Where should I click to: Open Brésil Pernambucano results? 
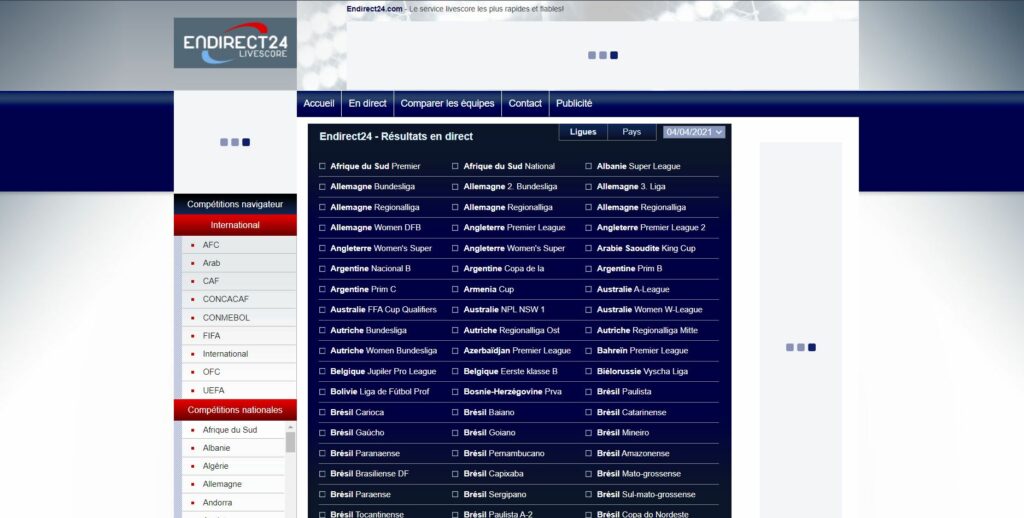coord(504,453)
